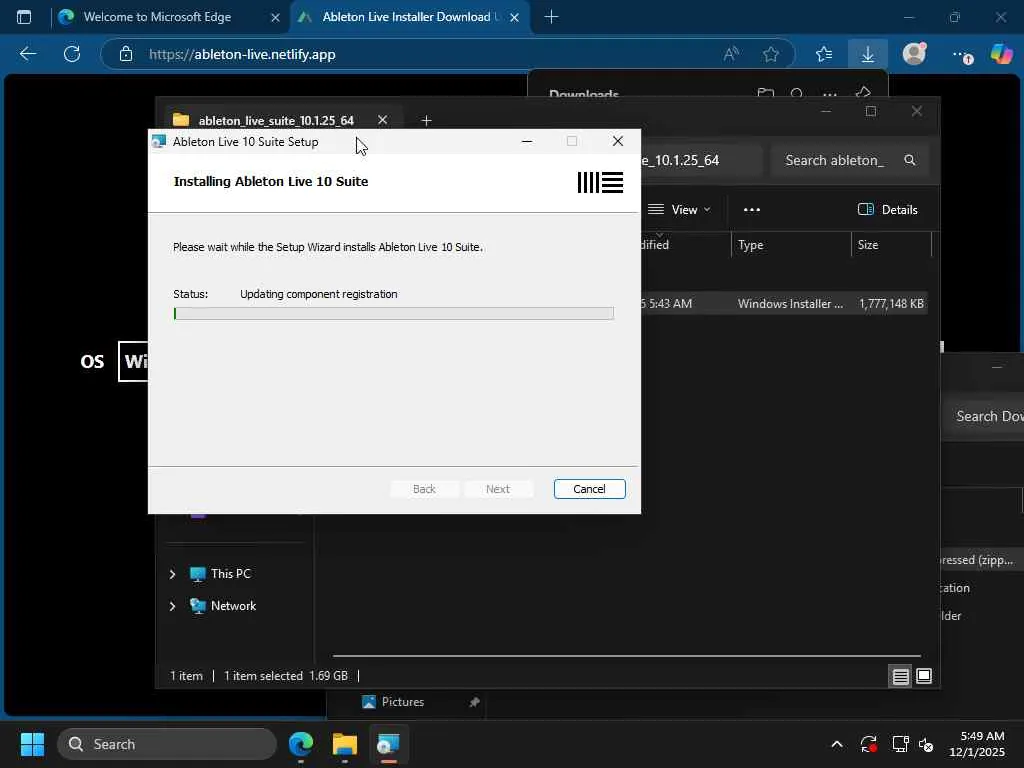Click the Explorer horizontal scrollbar

627,655
